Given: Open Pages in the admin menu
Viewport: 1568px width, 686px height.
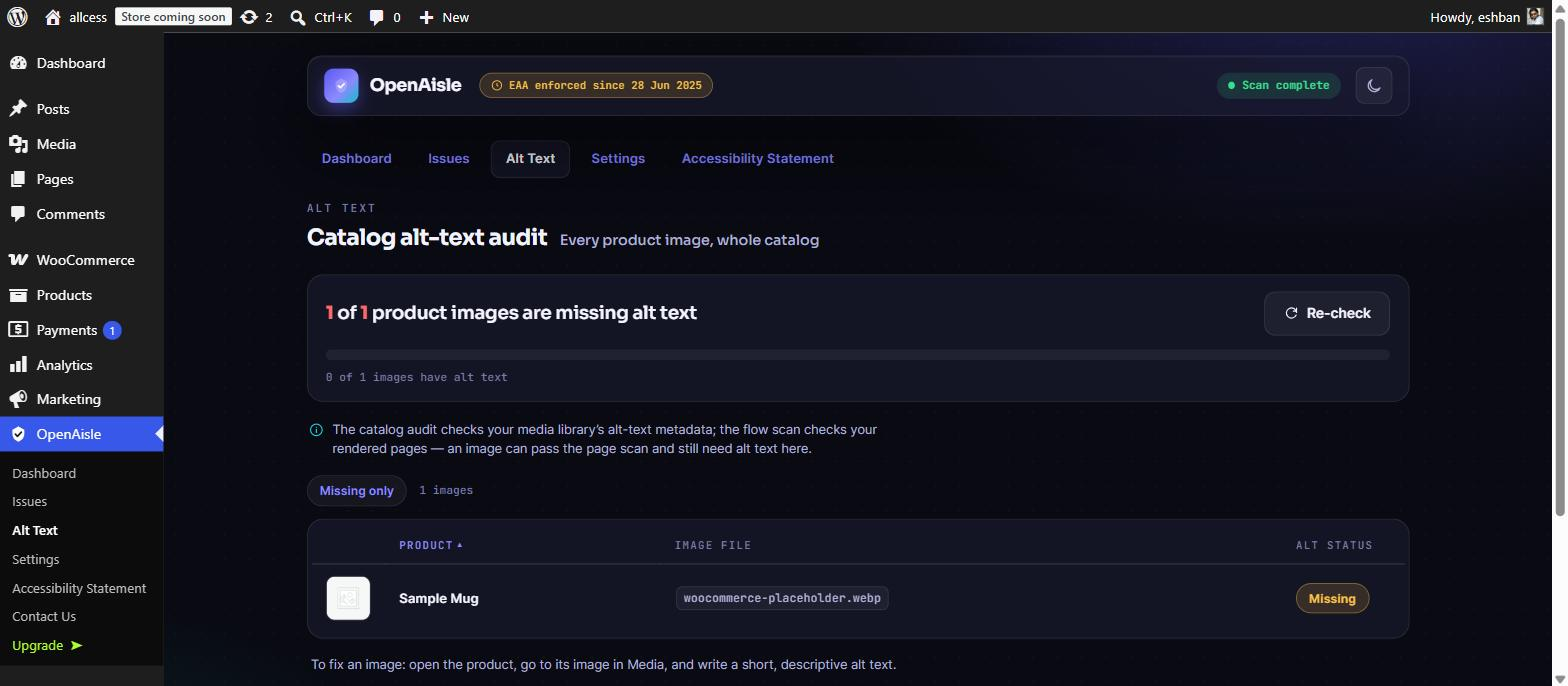Looking at the screenshot, I should coord(55,179).
